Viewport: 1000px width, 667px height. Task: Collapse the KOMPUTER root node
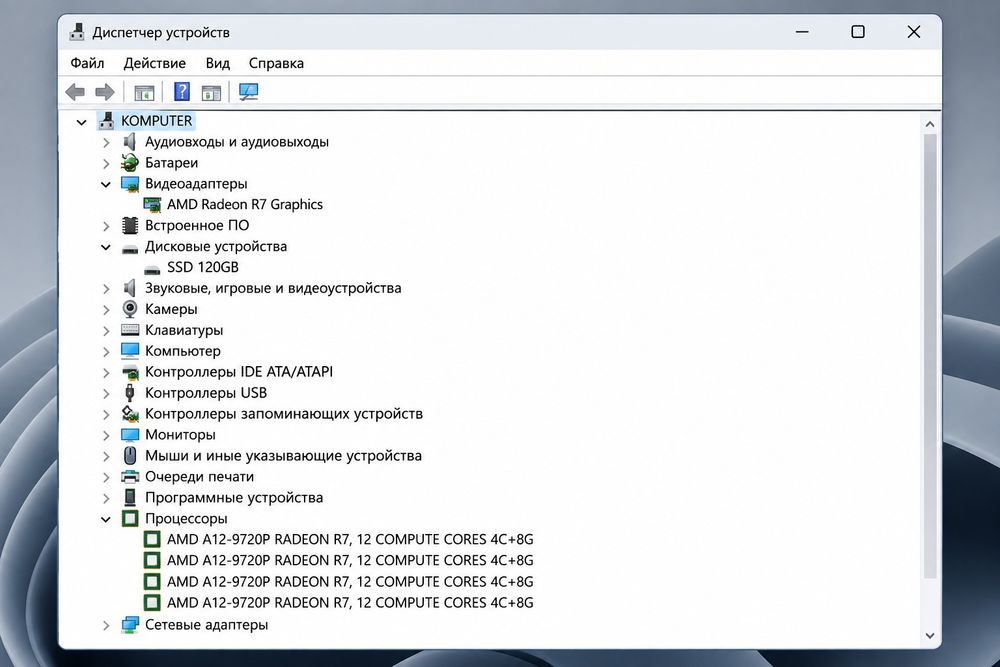click(x=82, y=122)
